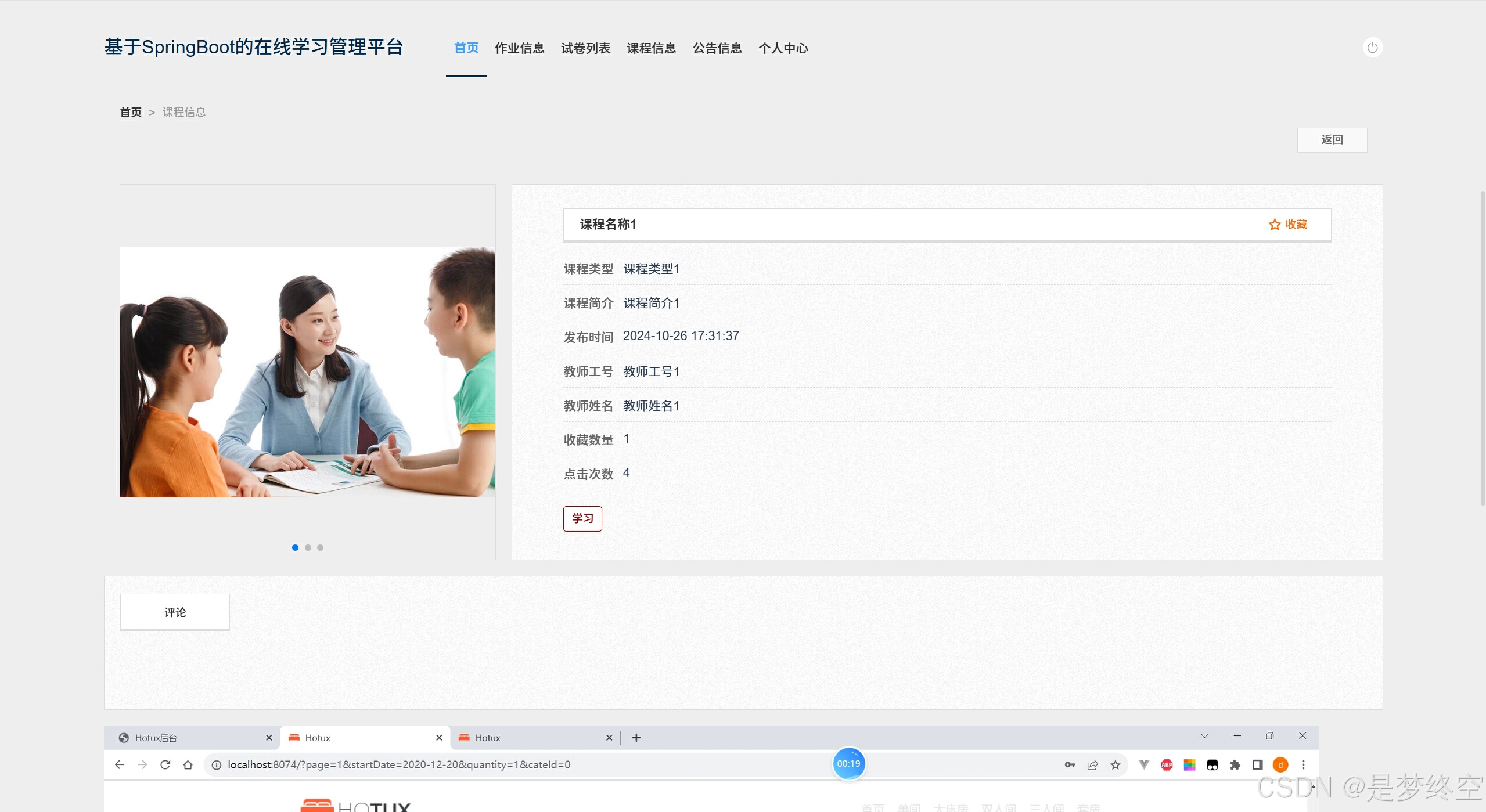Click the browser reload icon
This screenshot has width=1486, height=812.
[165, 764]
